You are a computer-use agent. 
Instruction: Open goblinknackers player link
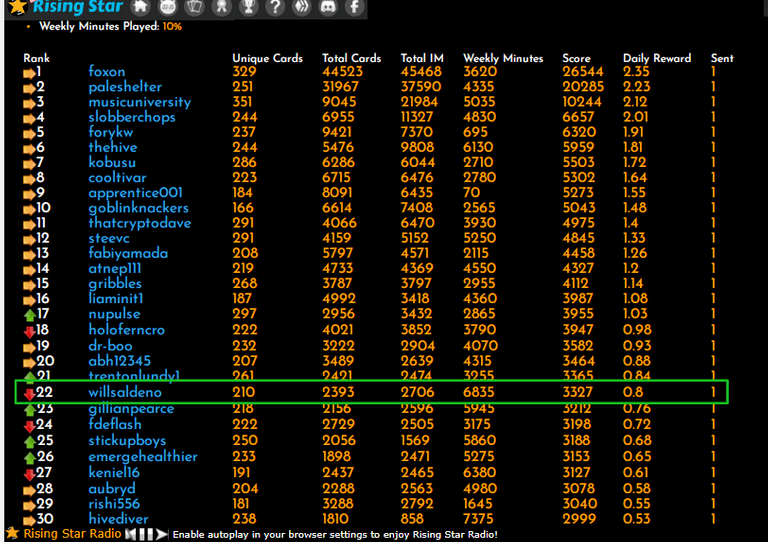point(138,208)
